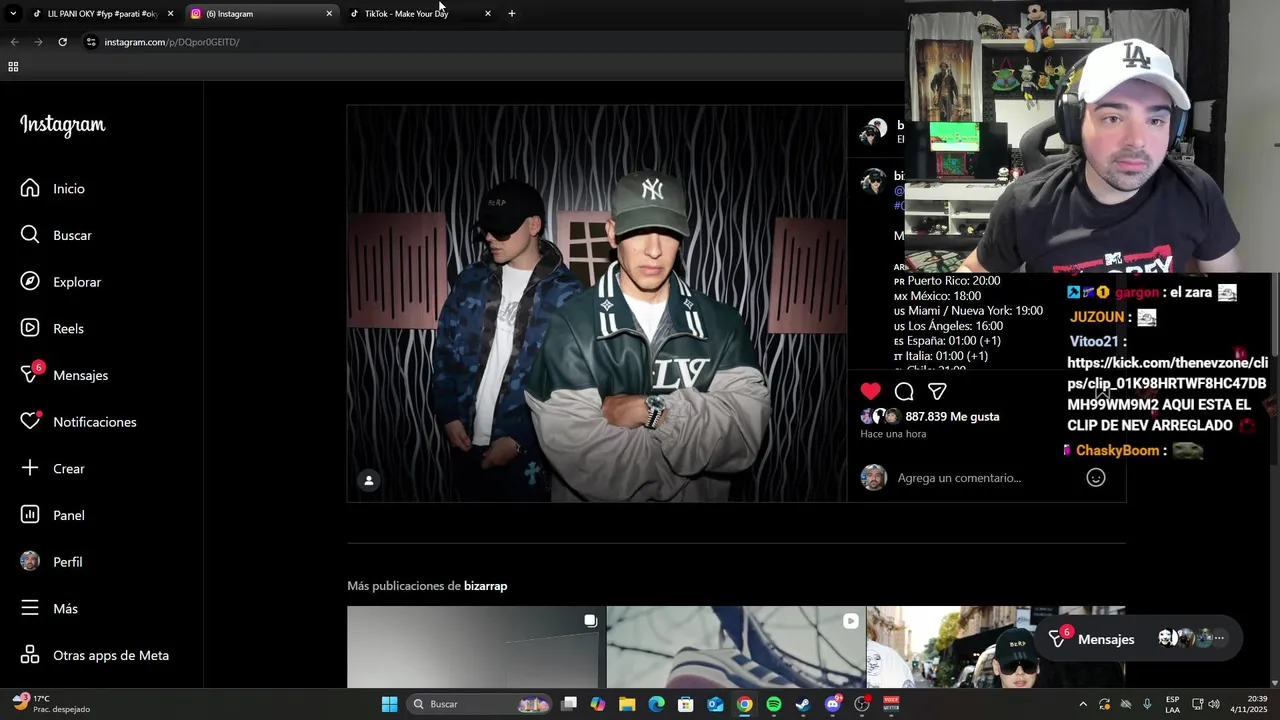Open second video thumbnail in more posts
Image resolution: width=1280 pixels, height=720 pixels.
pyautogui.click(x=736, y=647)
